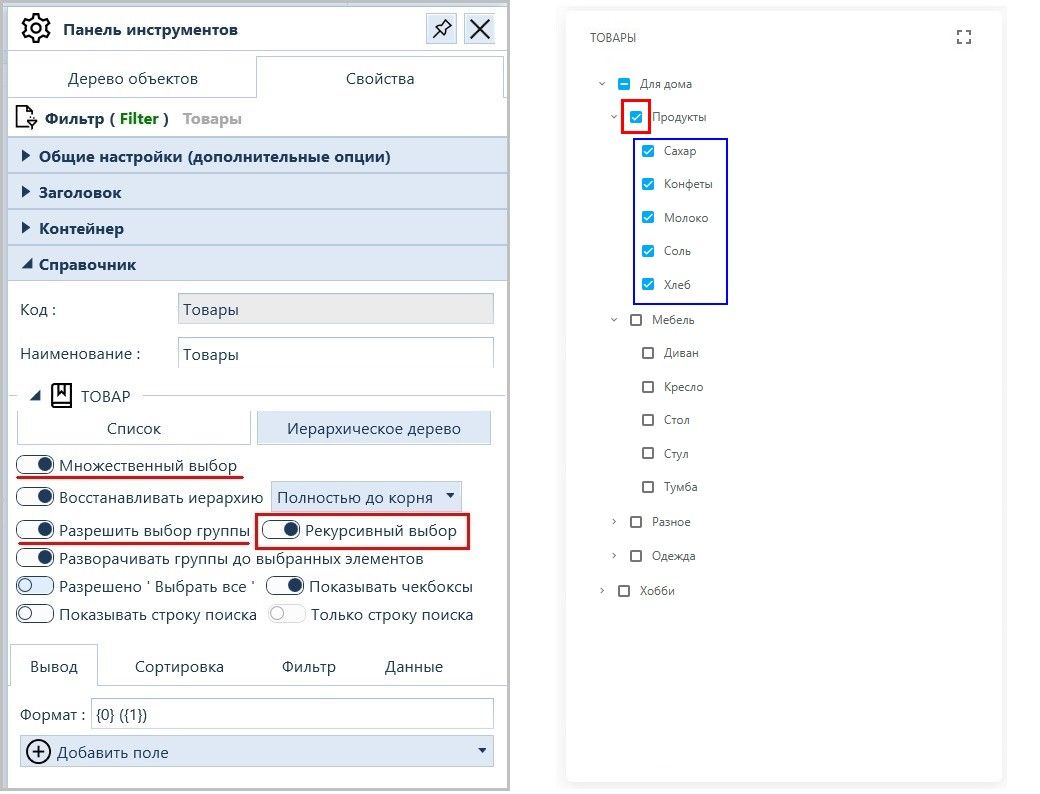1040x794 pixels.
Task: Expand the Товары widget to fullscreen
Action: [x=964, y=37]
